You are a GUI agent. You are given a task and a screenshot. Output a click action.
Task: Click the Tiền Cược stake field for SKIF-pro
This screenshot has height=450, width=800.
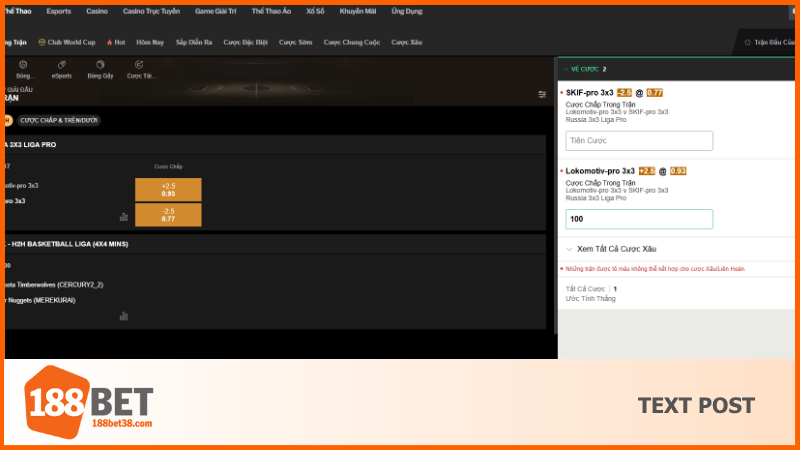[639, 141]
